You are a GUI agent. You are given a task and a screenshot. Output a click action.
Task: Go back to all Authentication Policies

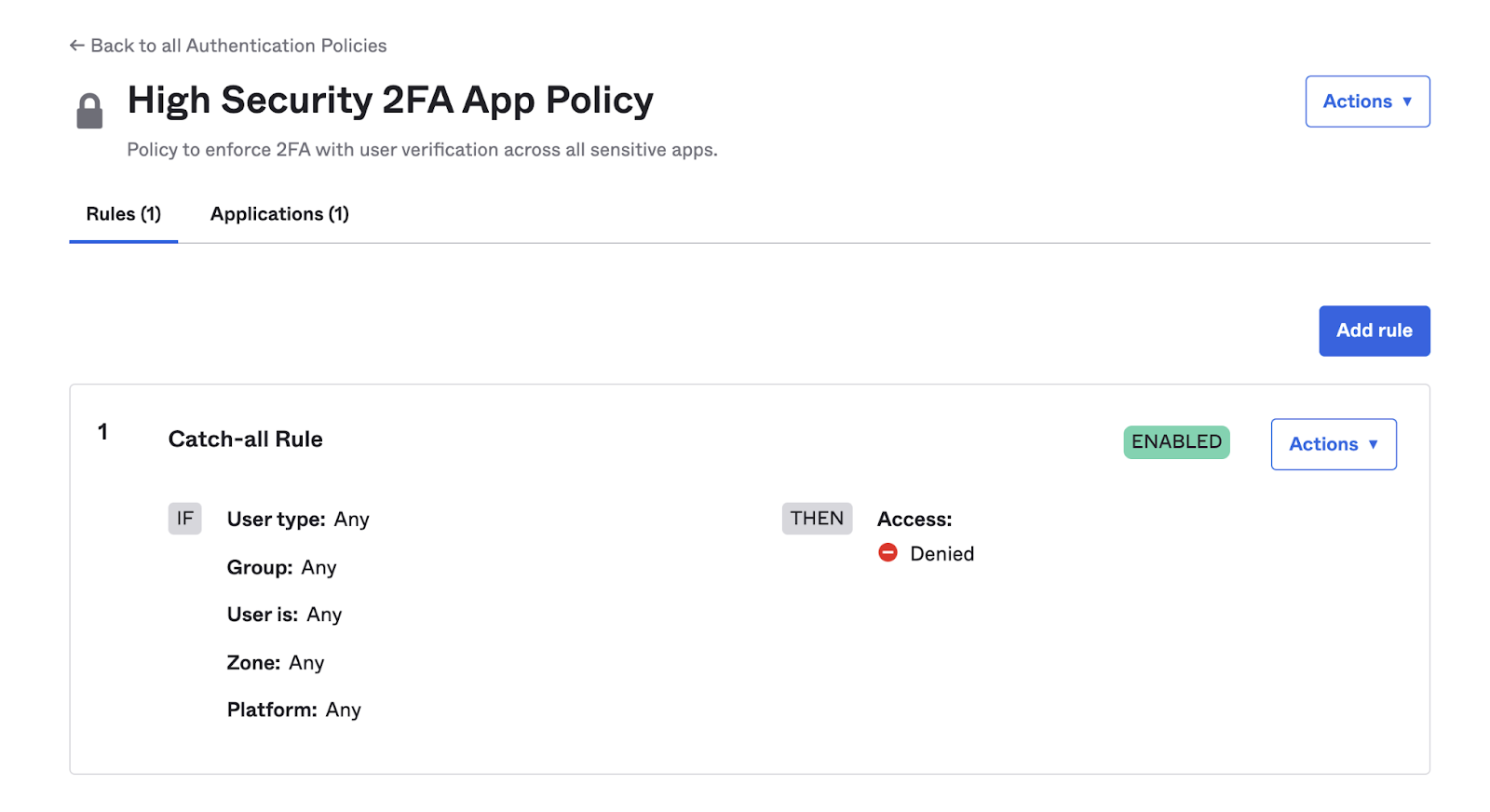pyautogui.click(x=238, y=46)
